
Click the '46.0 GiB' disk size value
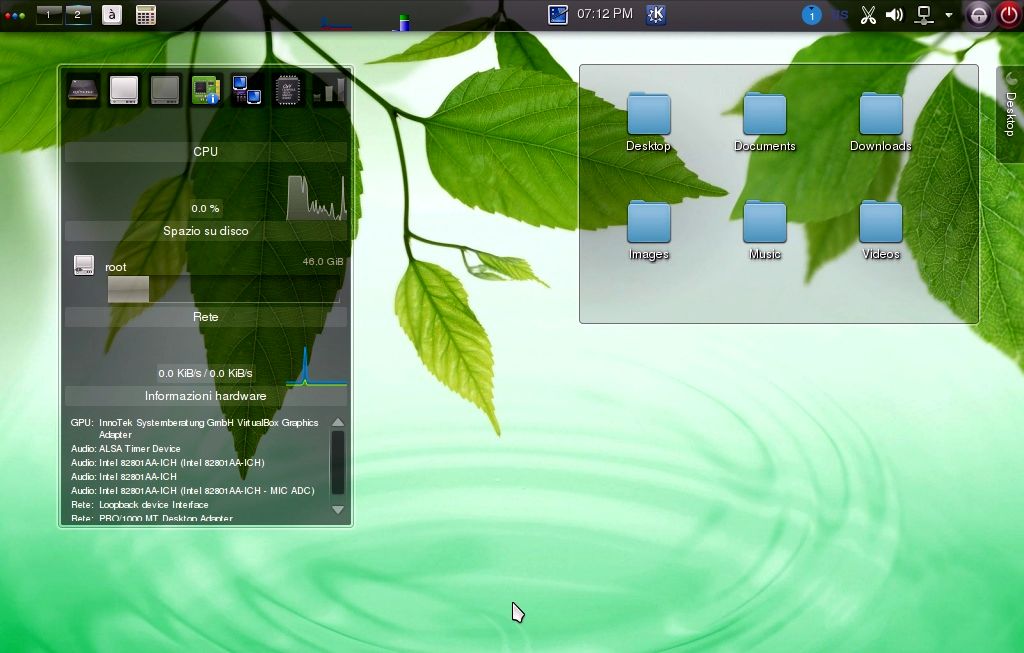[323, 261]
